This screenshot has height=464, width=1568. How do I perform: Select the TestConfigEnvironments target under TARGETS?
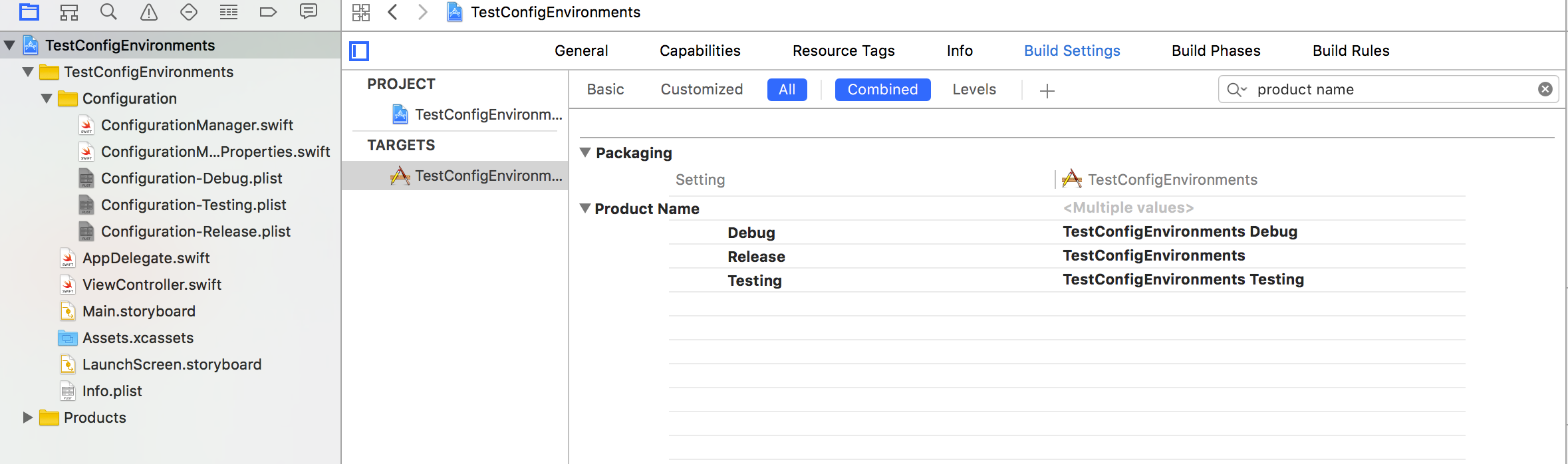(455, 175)
